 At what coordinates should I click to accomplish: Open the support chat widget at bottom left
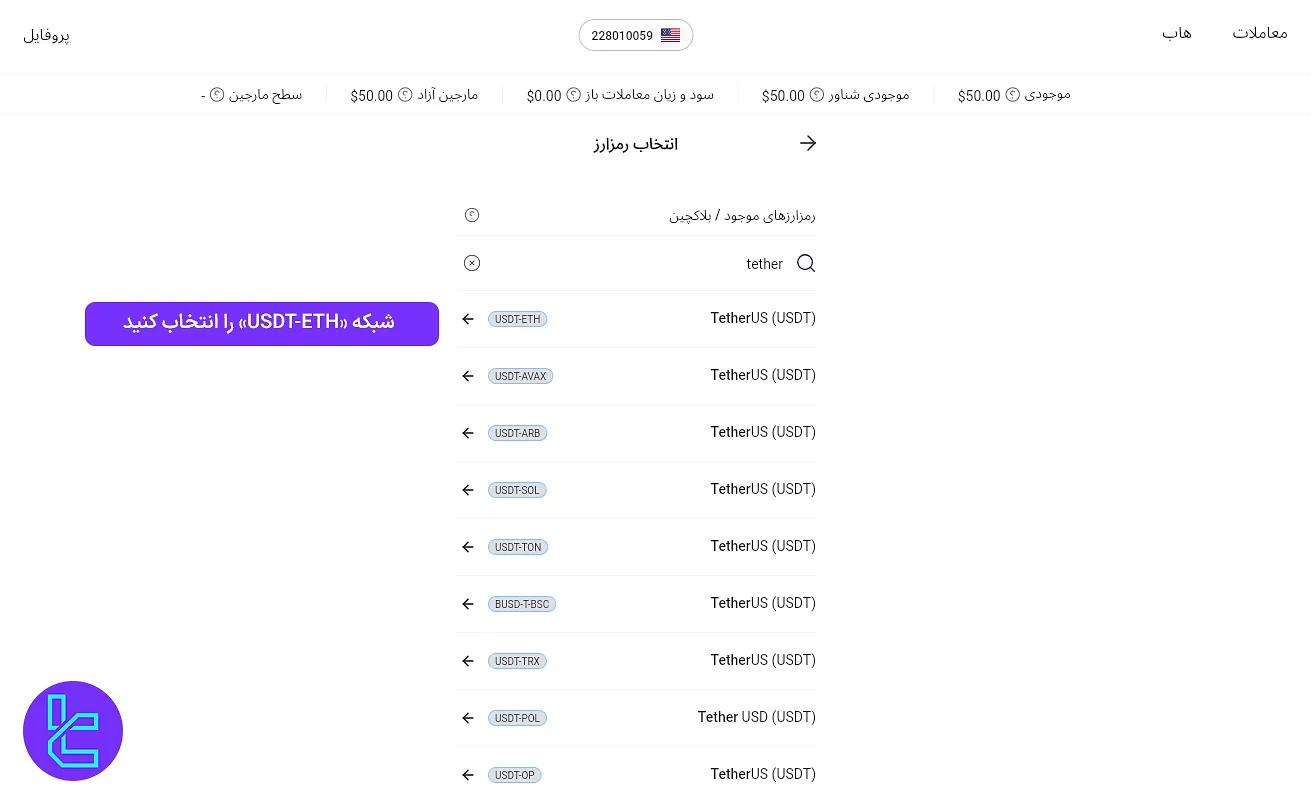tap(73, 731)
